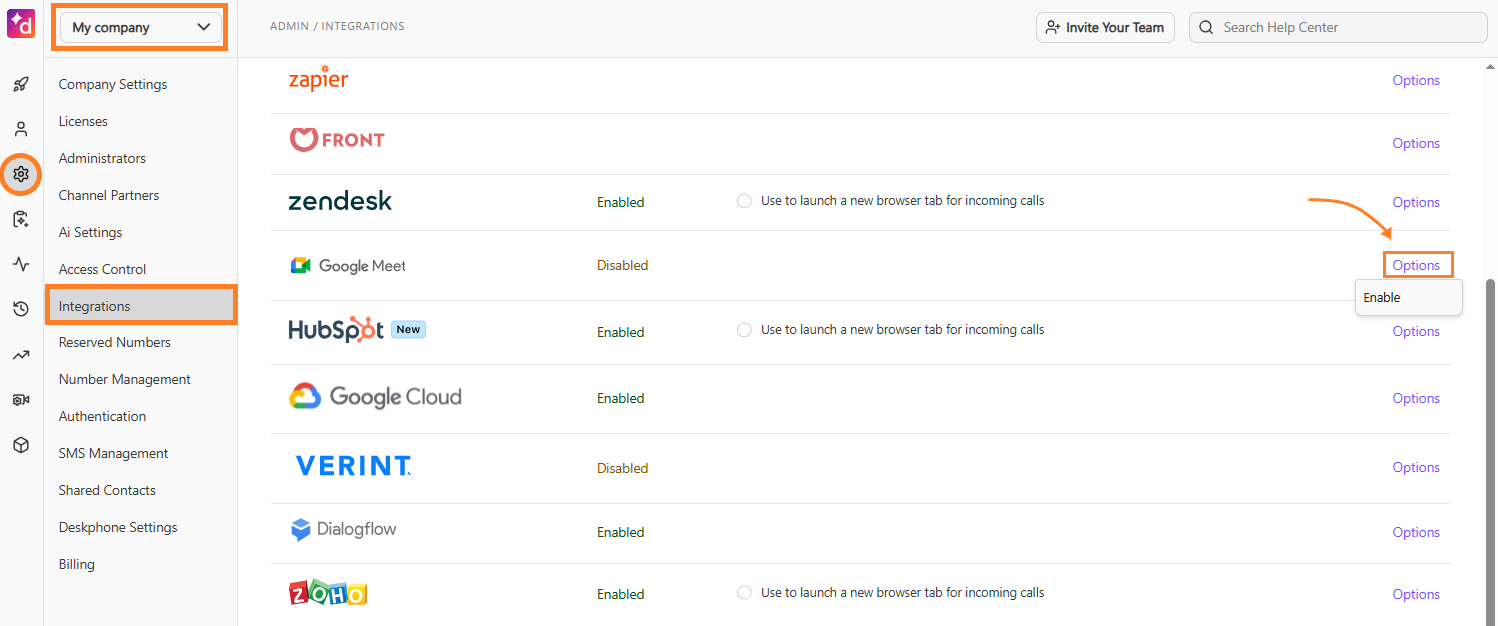Open Access Control section
The height and width of the screenshot is (626, 1498).
click(102, 269)
